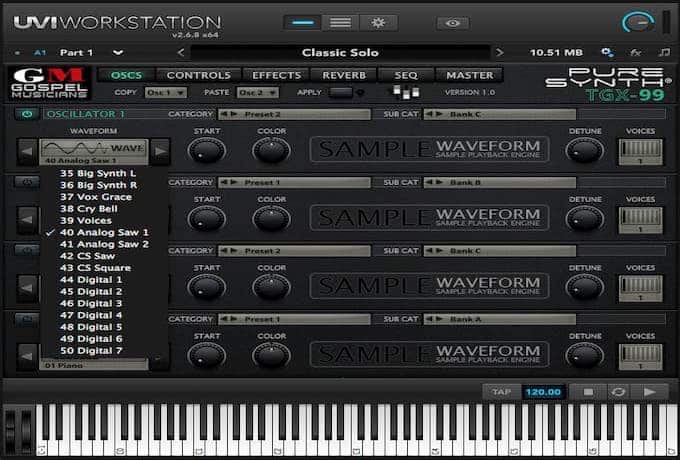
Task: Open second oscillator SUB CAT Bank B selector
Action: [x=500, y=183]
